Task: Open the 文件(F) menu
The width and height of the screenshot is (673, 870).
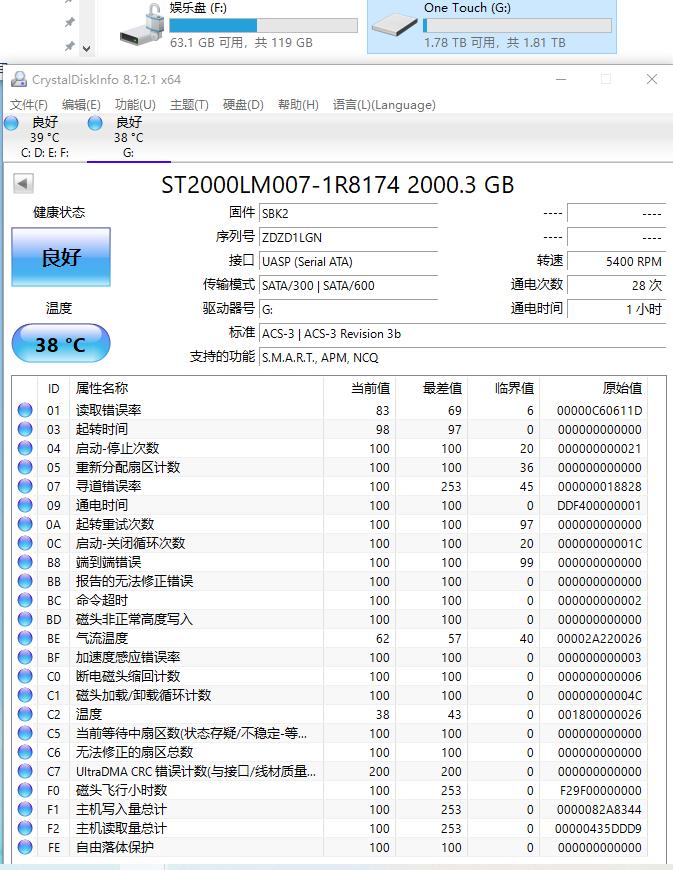Action: 28,104
